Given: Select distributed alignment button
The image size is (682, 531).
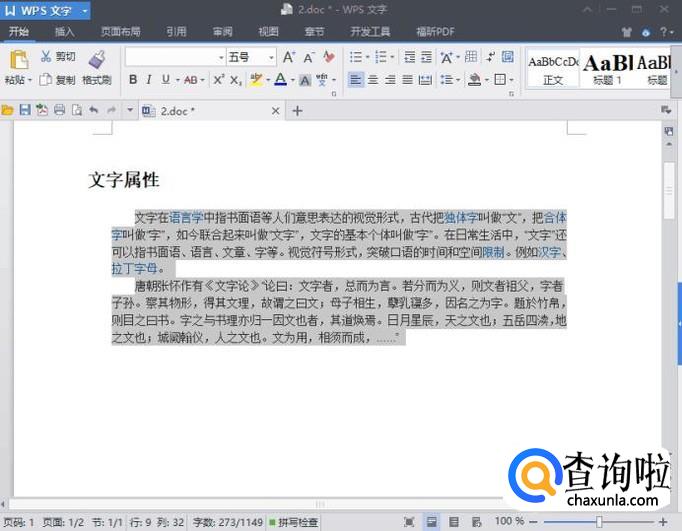Looking at the screenshot, I should tap(425, 80).
